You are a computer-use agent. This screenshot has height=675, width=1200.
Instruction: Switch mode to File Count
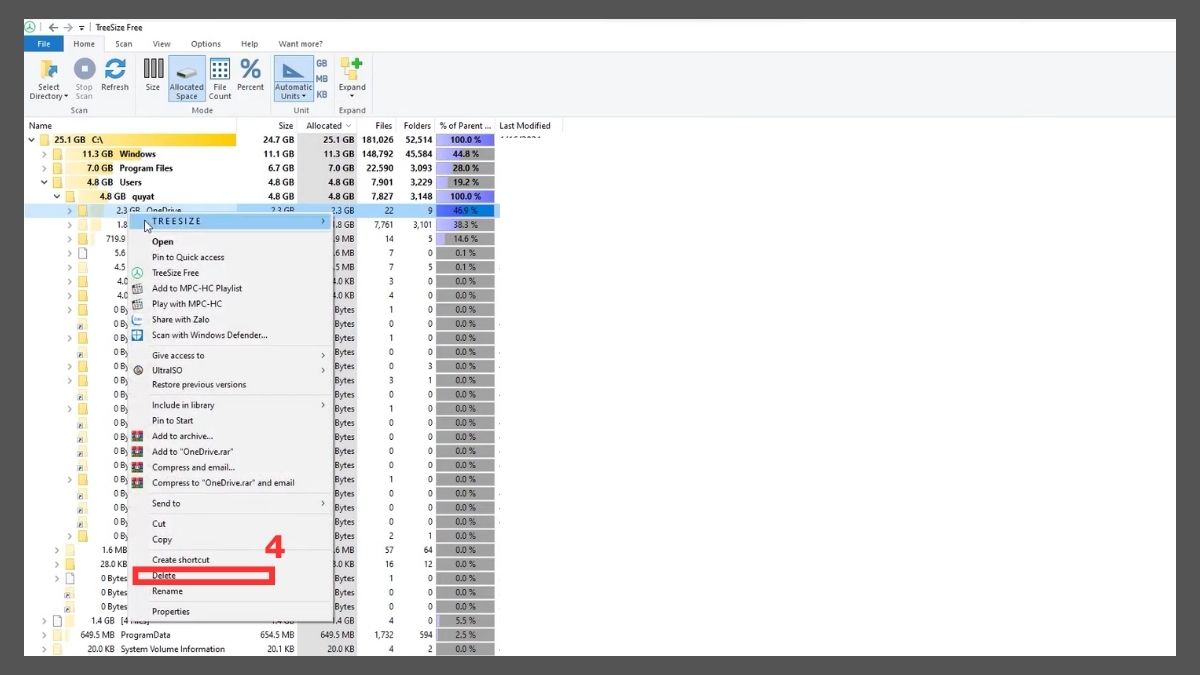coord(220,79)
